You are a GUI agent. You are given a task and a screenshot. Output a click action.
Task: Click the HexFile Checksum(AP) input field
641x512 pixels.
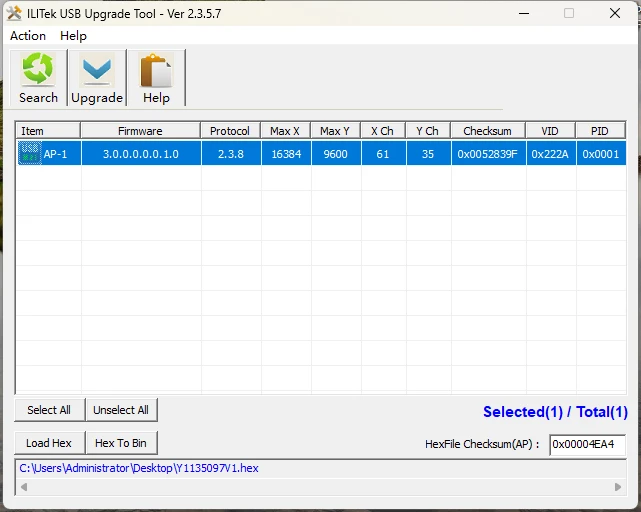click(x=587, y=445)
